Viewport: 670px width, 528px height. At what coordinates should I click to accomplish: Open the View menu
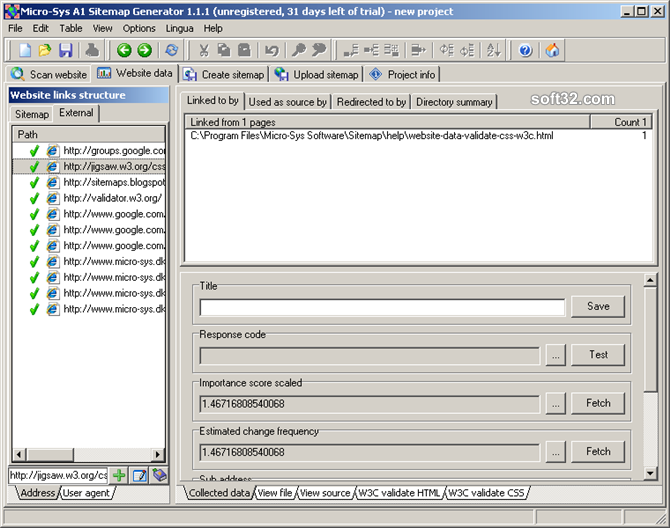coord(103,29)
